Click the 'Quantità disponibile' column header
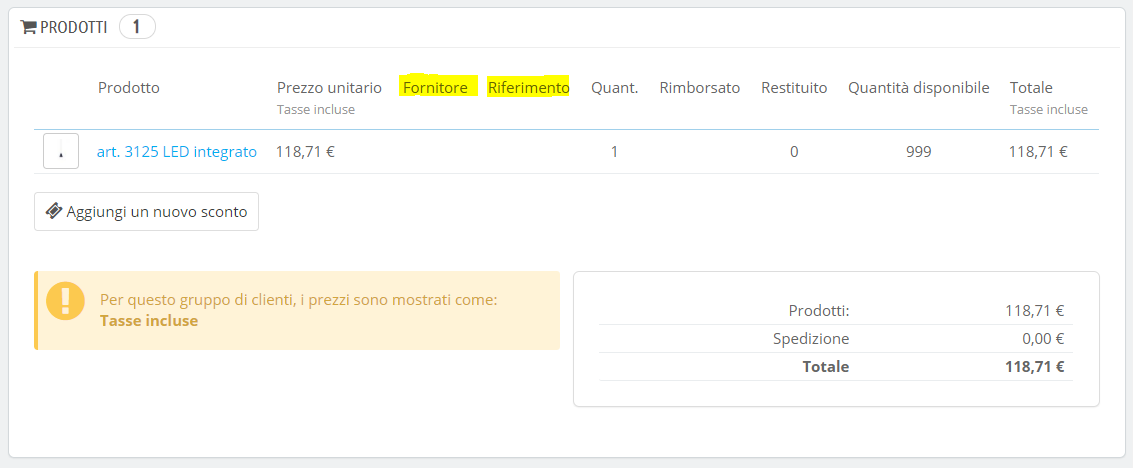Image resolution: width=1133 pixels, height=468 pixels. click(919, 88)
